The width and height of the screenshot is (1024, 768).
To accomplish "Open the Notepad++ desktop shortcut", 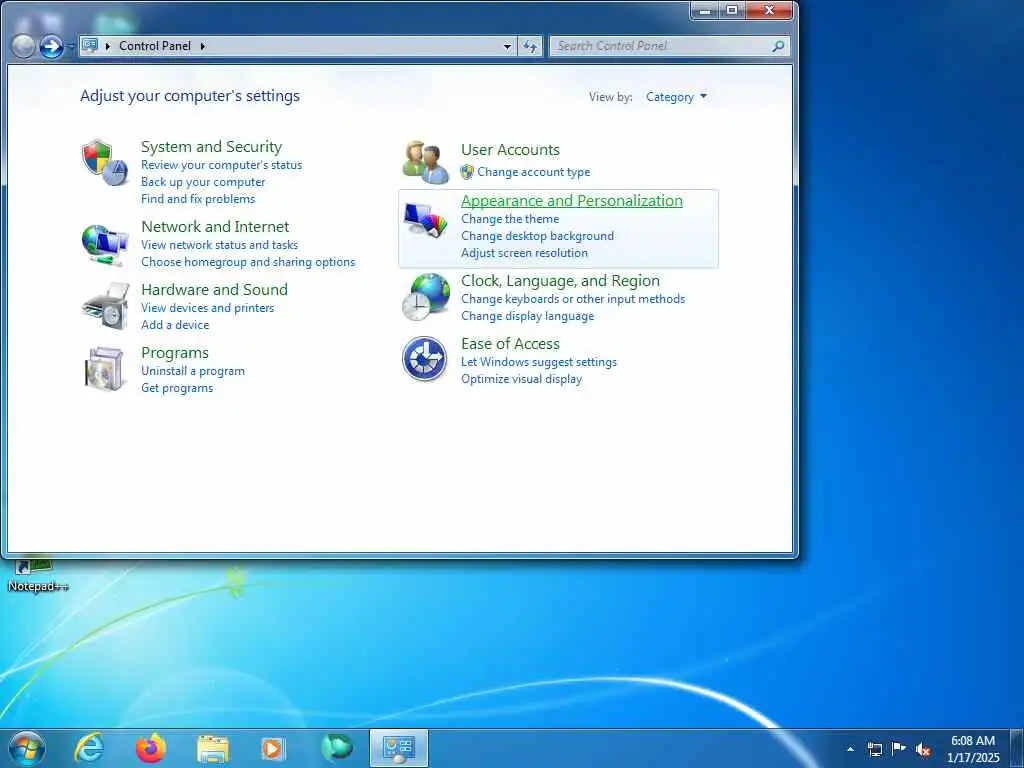I will tap(37, 575).
